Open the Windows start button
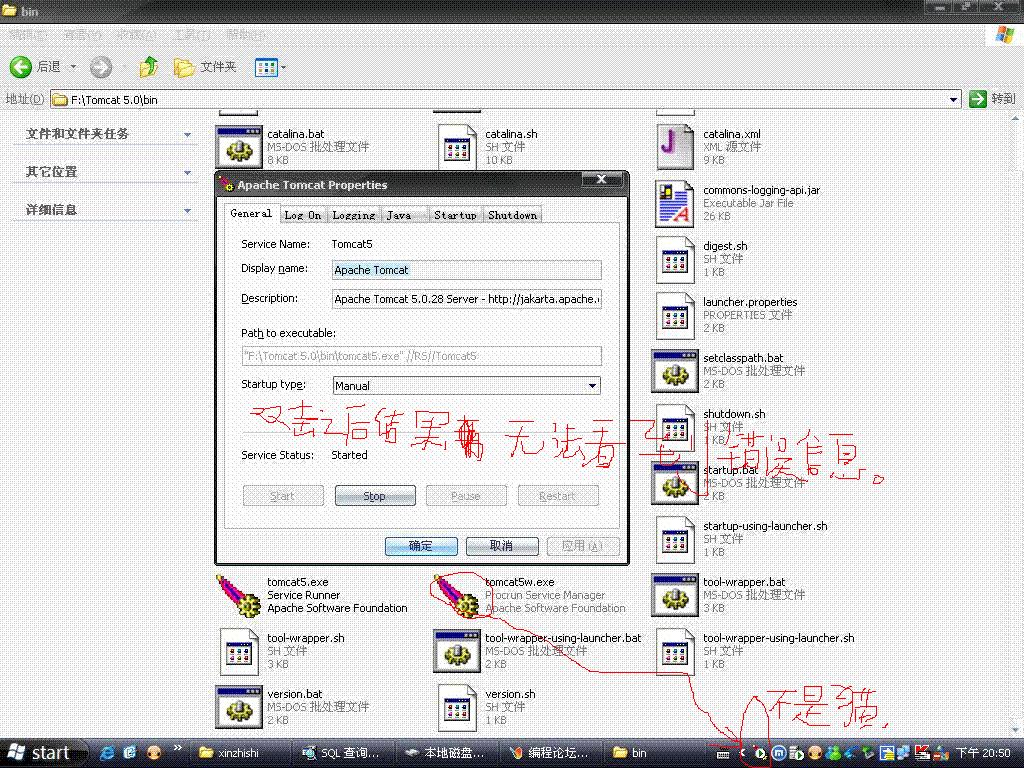The width and height of the screenshot is (1024, 768). [43, 753]
